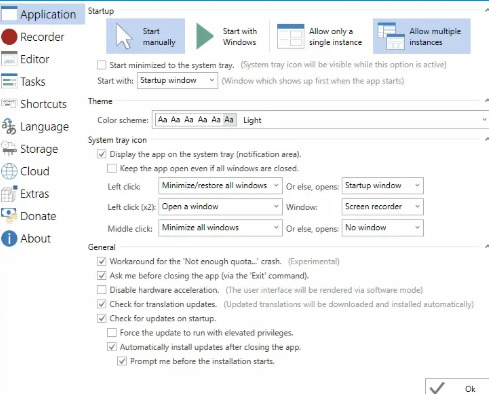Click the Donate label in sidebar
This screenshot has width=489, height=394.
tap(38, 216)
